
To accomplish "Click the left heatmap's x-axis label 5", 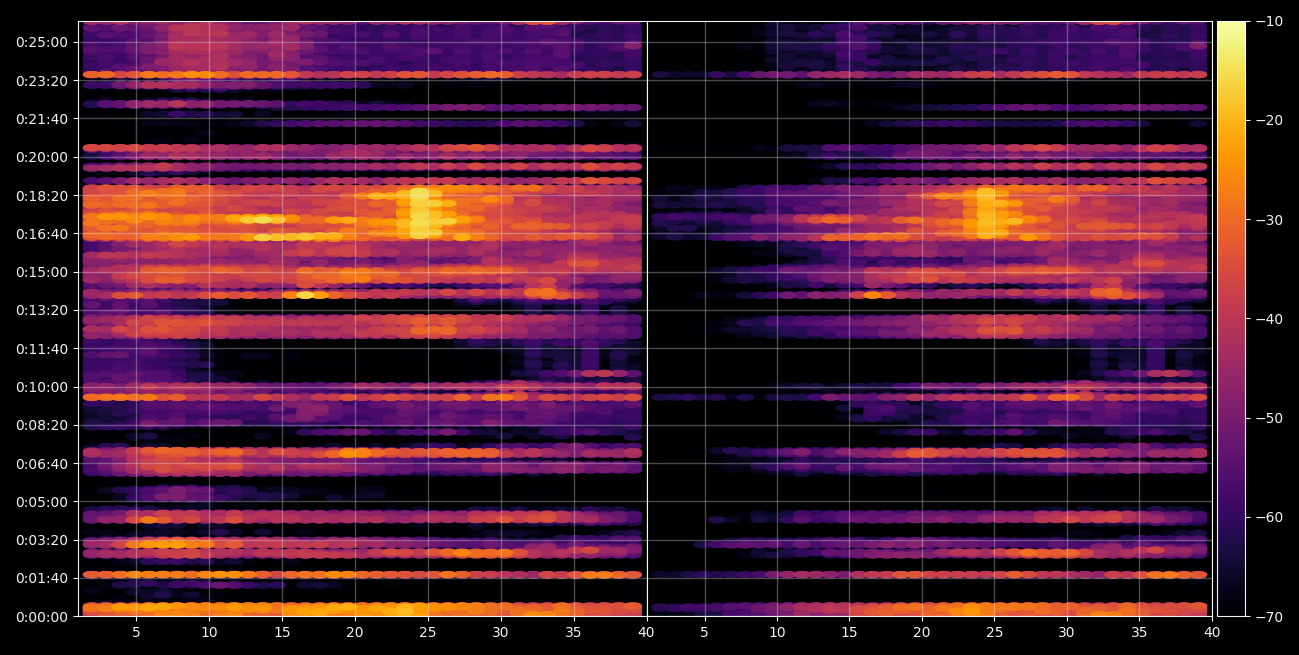I will (136, 633).
